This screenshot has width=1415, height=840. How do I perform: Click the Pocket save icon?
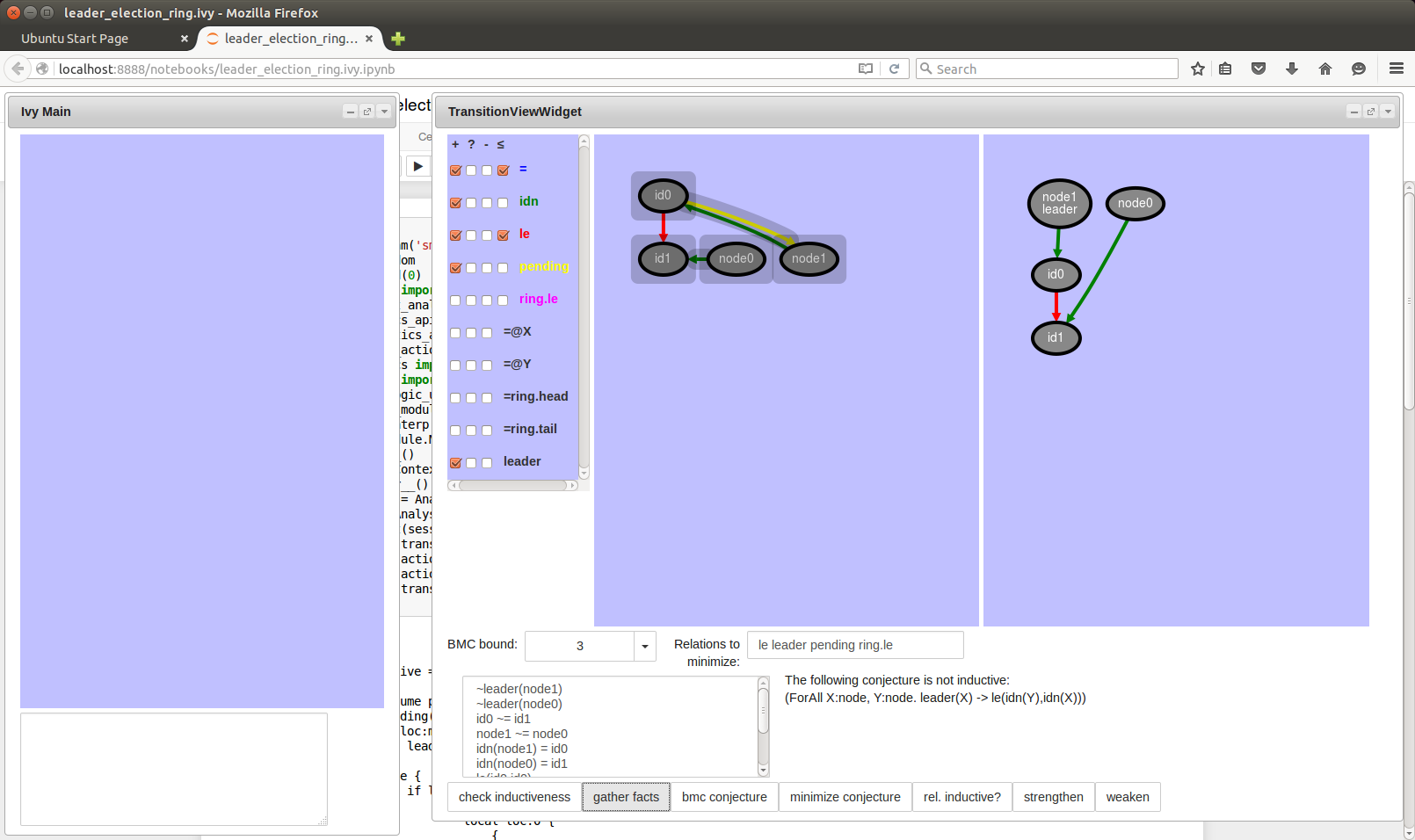tap(1259, 69)
